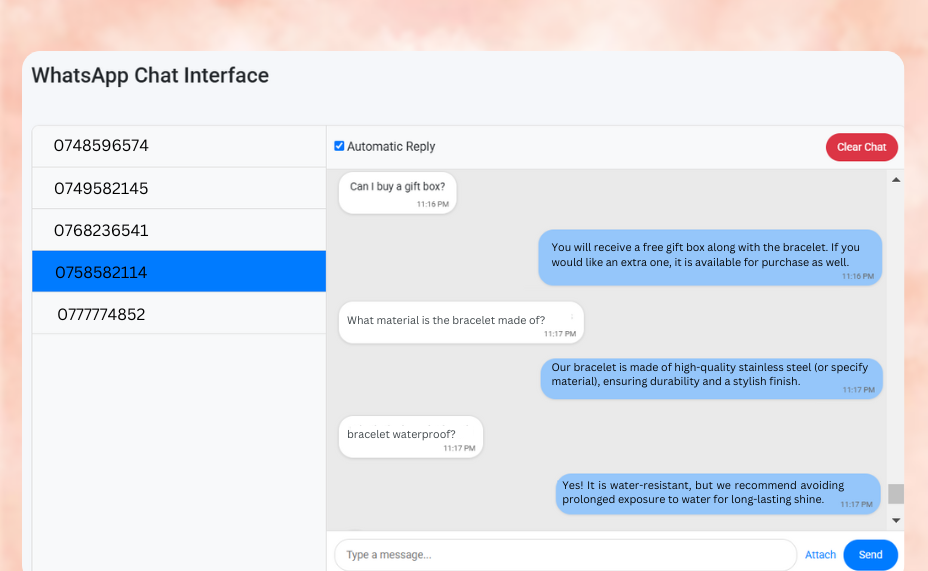Open chat with contact 0768236541
This screenshot has height=571, width=928.
click(x=179, y=230)
